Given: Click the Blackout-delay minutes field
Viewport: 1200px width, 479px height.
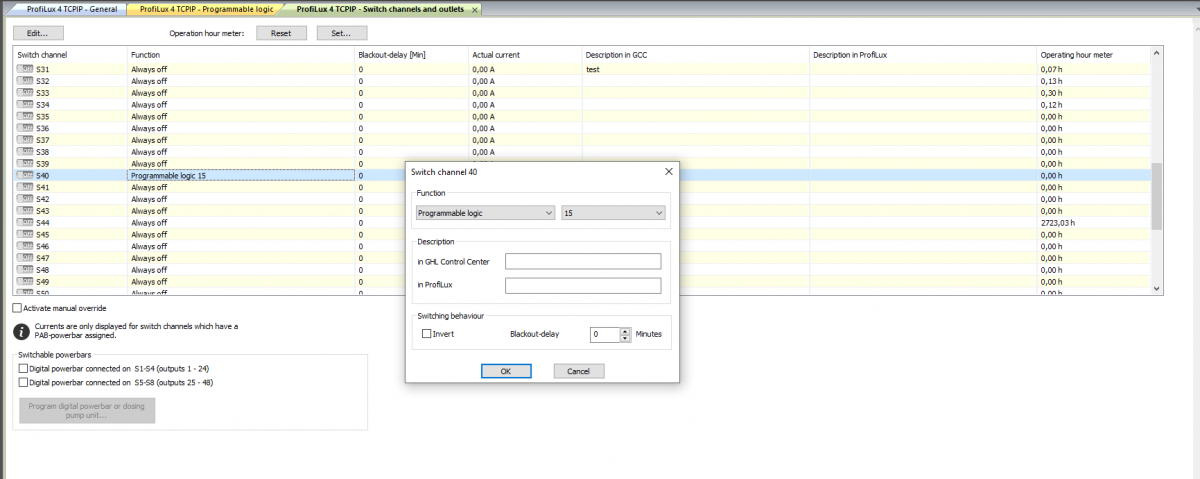Looking at the screenshot, I should point(605,334).
